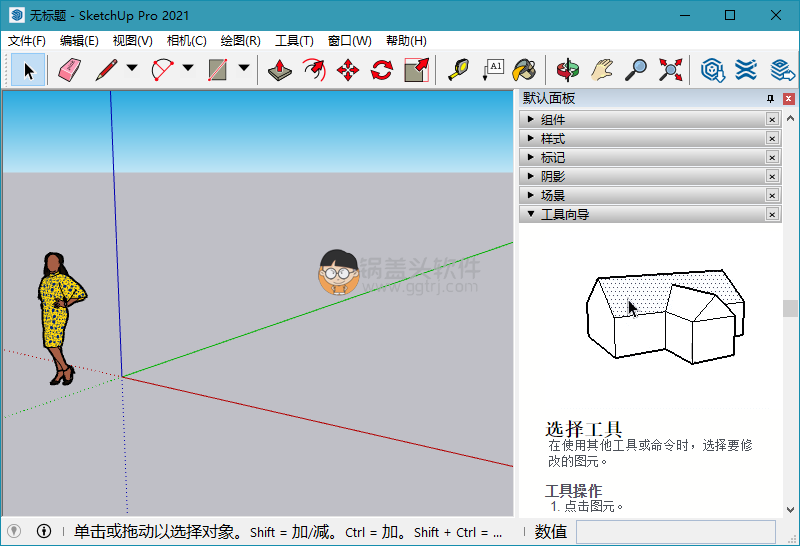Select the Push/Pull tool
800x546 pixels.
[280, 70]
